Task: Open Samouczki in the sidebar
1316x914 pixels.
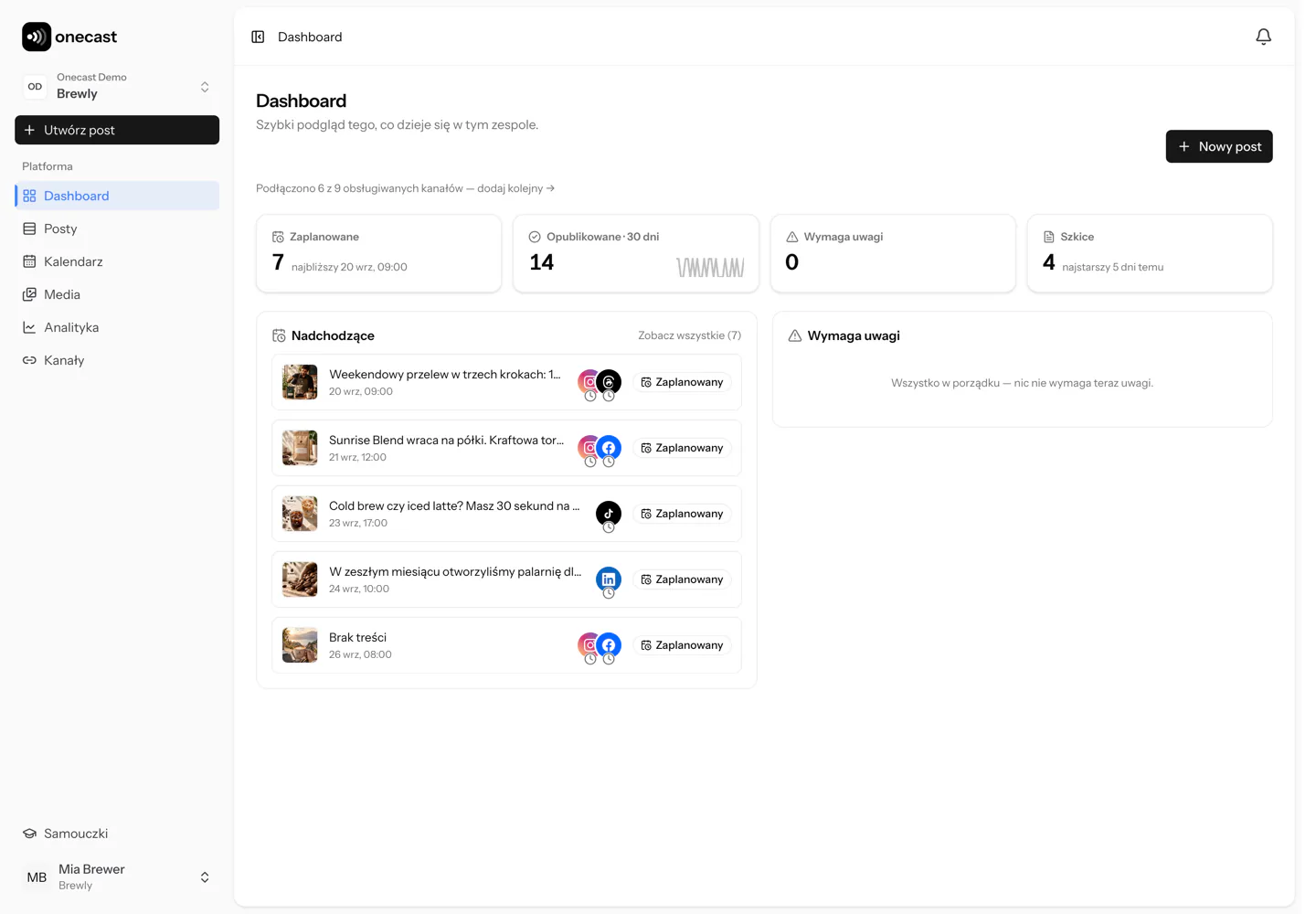Action: [117, 834]
